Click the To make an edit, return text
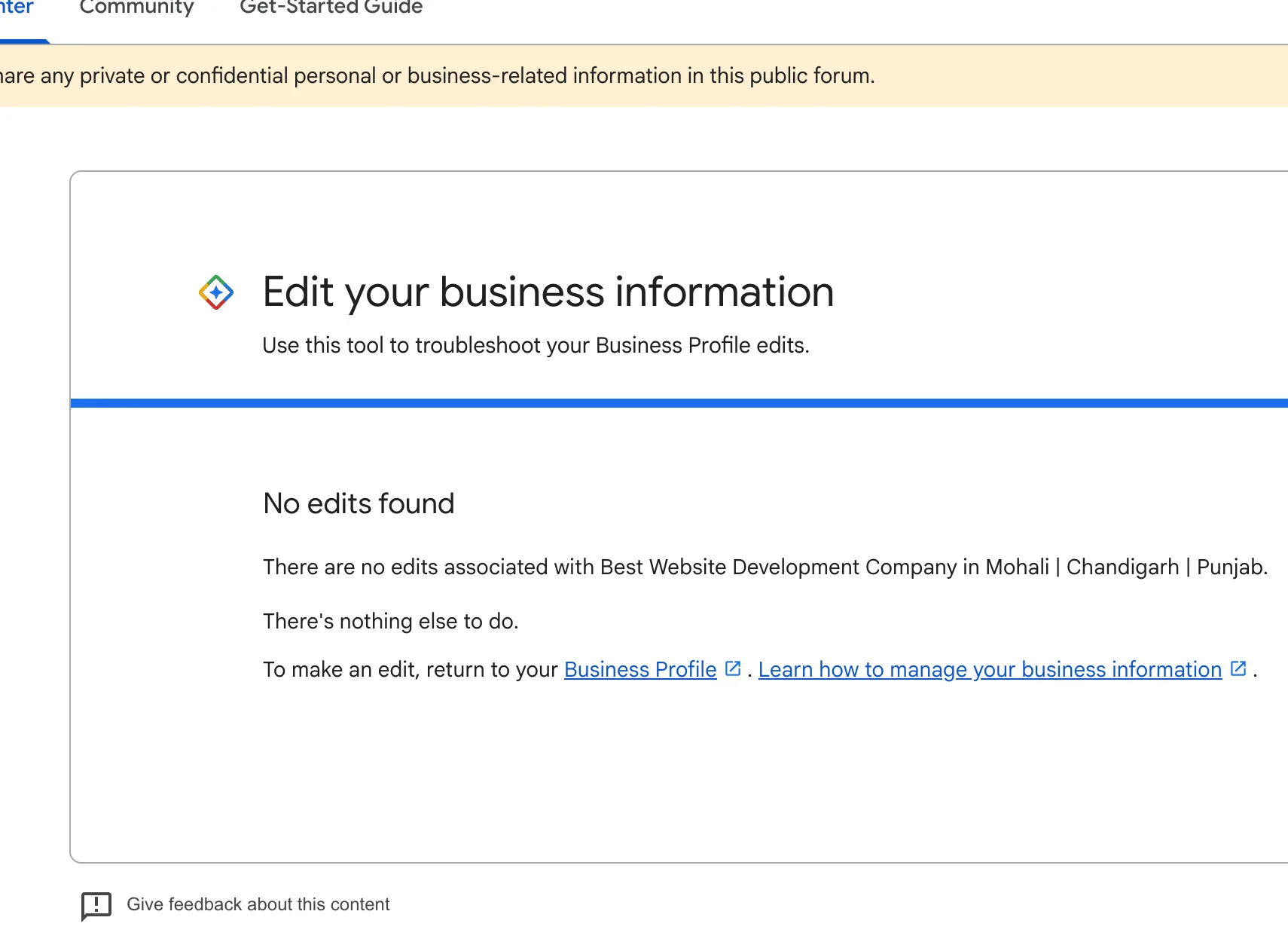 click(410, 669)
